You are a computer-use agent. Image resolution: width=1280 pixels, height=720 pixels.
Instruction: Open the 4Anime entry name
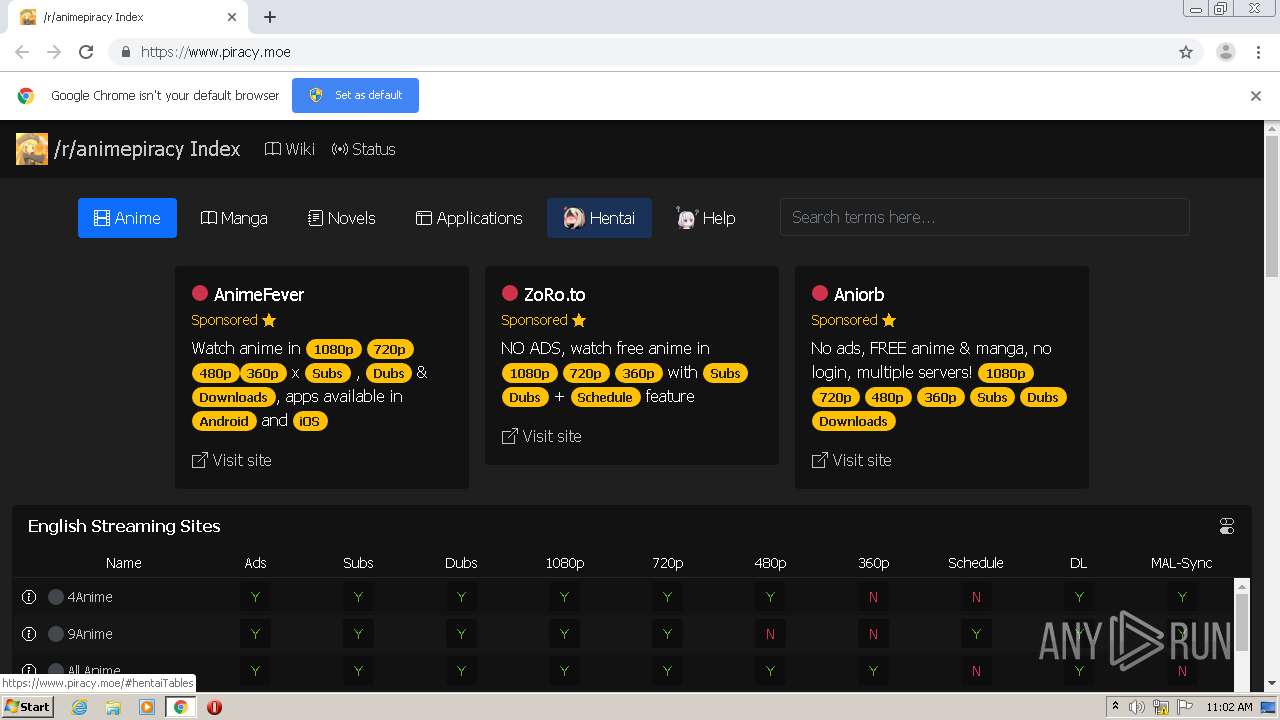coord(90,597)
